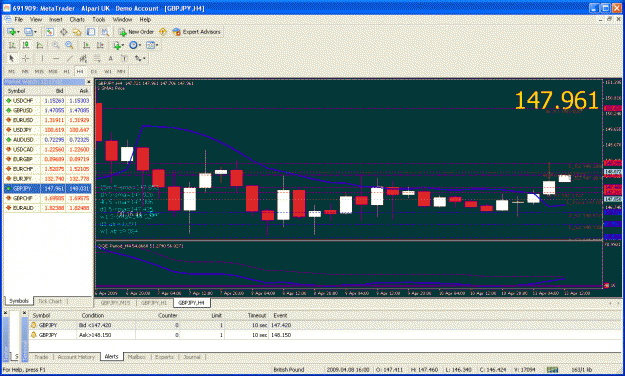Select the Fibonacci Retracement tool
Image resolution: width=625 pixels, height=376 pixels.
coord(97,59)
